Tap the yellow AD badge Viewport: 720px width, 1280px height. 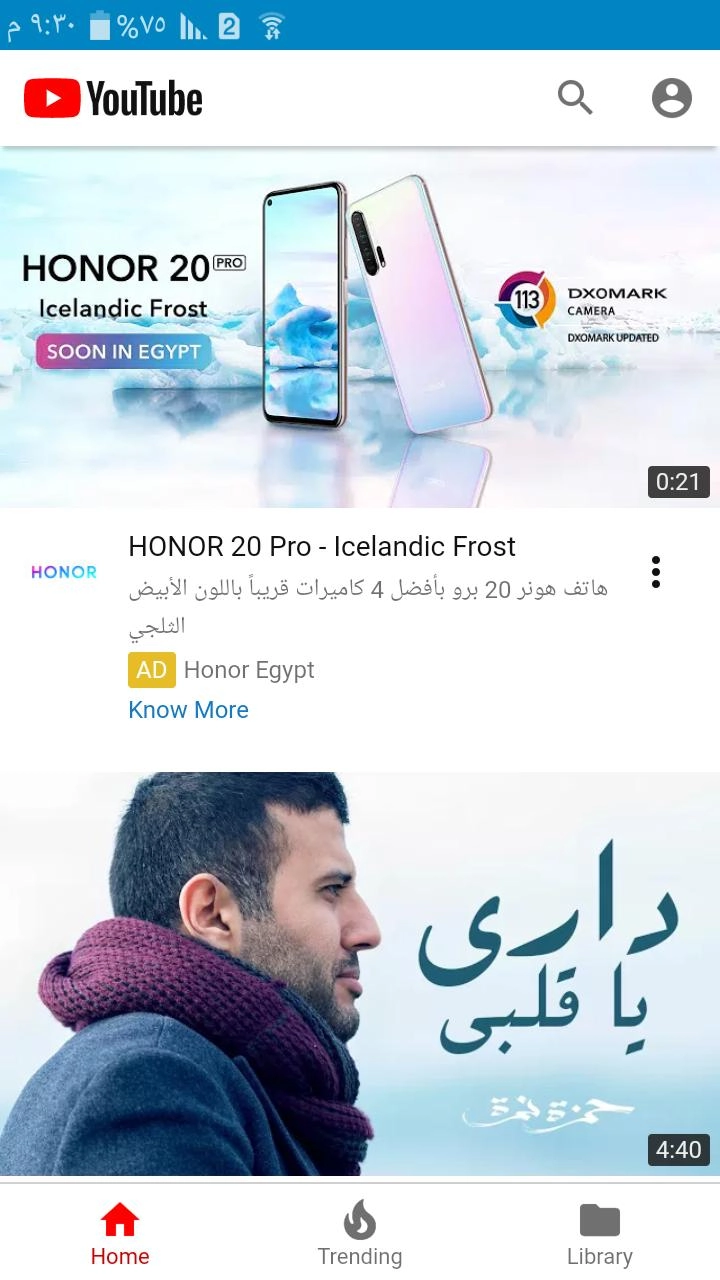point(152,670)
